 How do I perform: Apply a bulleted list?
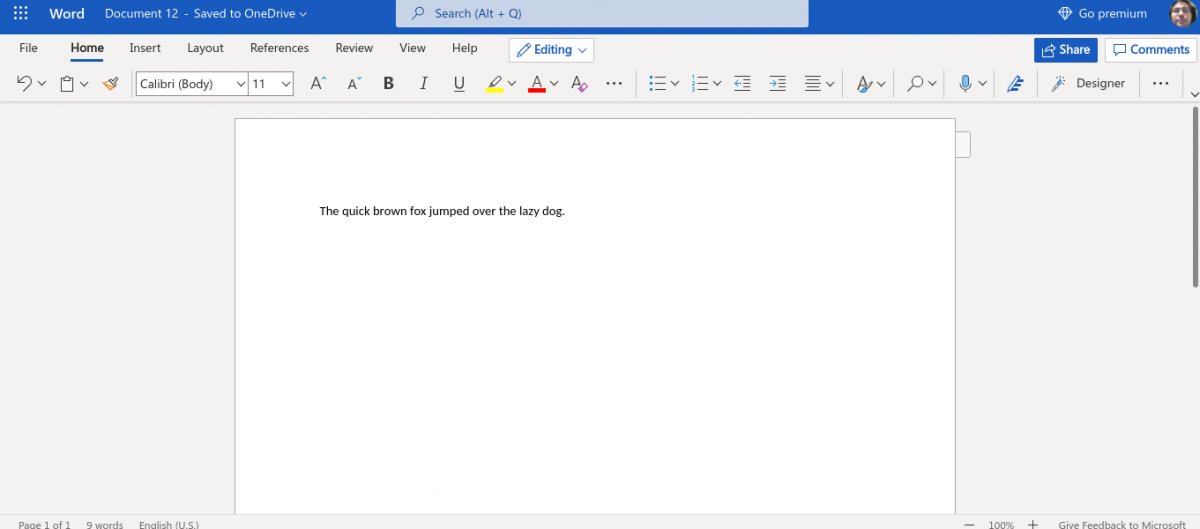(x=657, y=84)
